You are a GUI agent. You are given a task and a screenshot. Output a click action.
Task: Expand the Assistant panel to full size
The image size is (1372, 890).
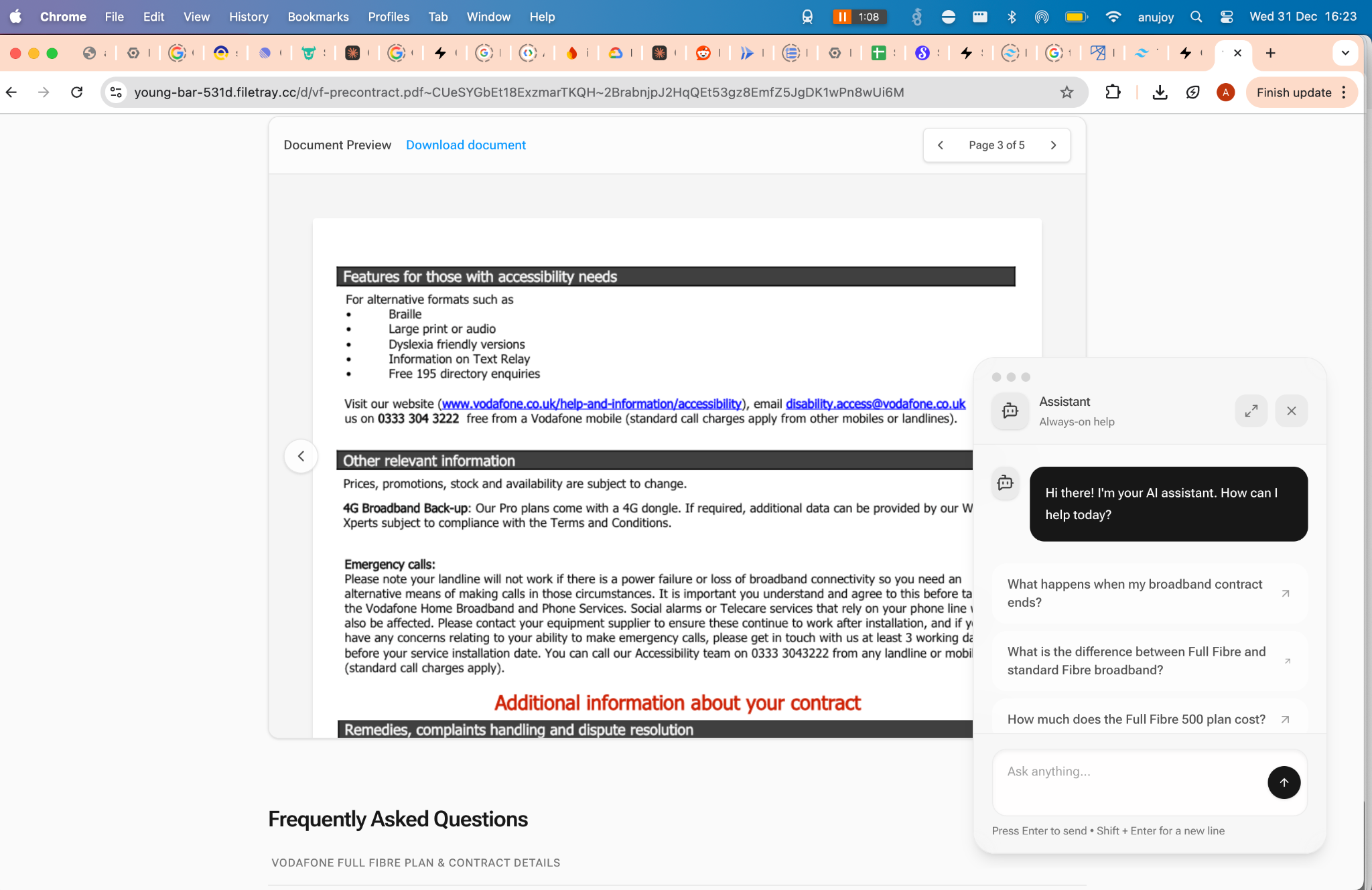tap(1251, 411)
